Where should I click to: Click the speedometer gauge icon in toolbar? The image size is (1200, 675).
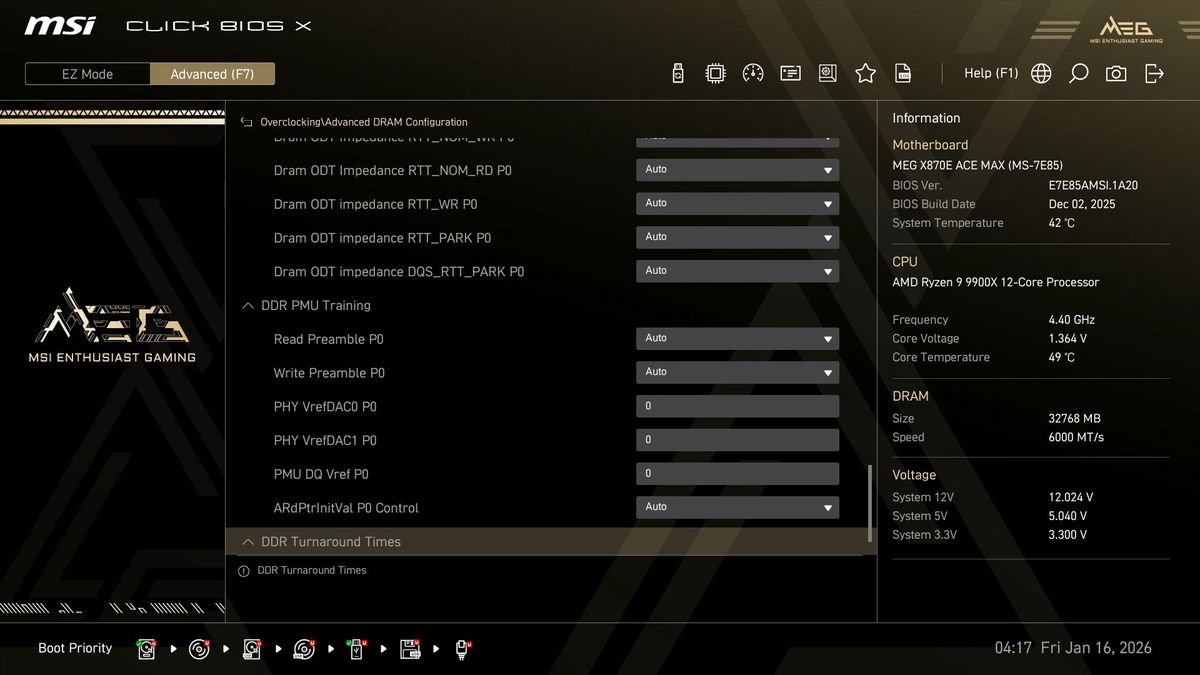click(753, 73)
